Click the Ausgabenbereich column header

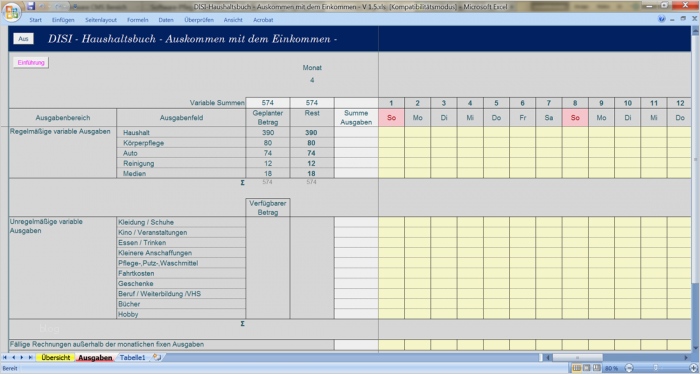click(x=63, y=118)
